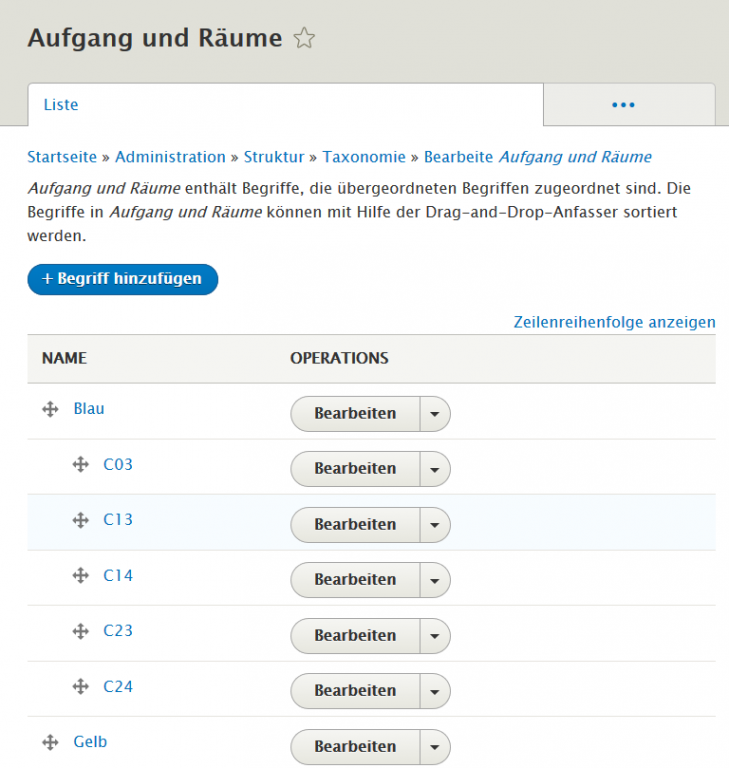The image size is (729, 768).
Task: Click the drag handle beside C14
Action: [81, 576]
